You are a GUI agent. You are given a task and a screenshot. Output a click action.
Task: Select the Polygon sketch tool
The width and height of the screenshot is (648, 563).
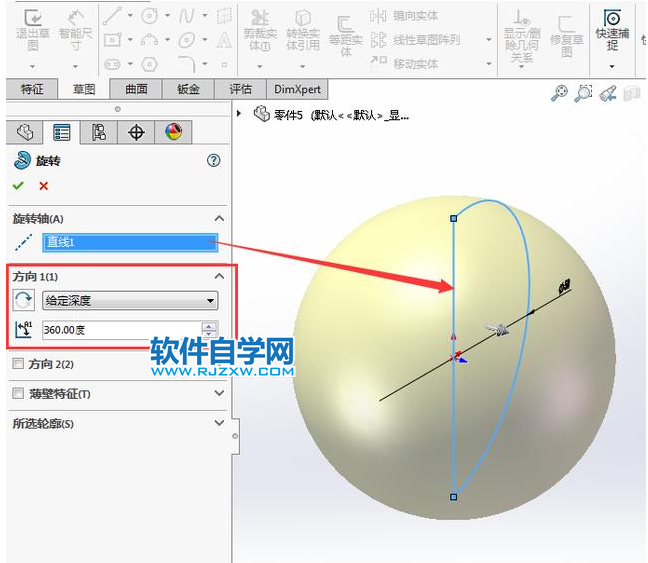point(150,64)
